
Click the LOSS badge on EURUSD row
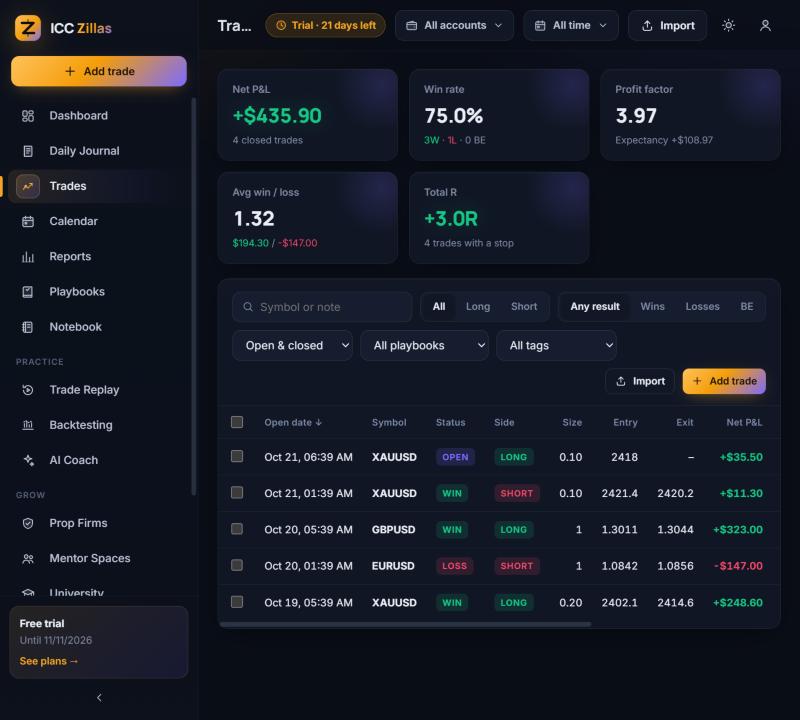pos(454,566)
